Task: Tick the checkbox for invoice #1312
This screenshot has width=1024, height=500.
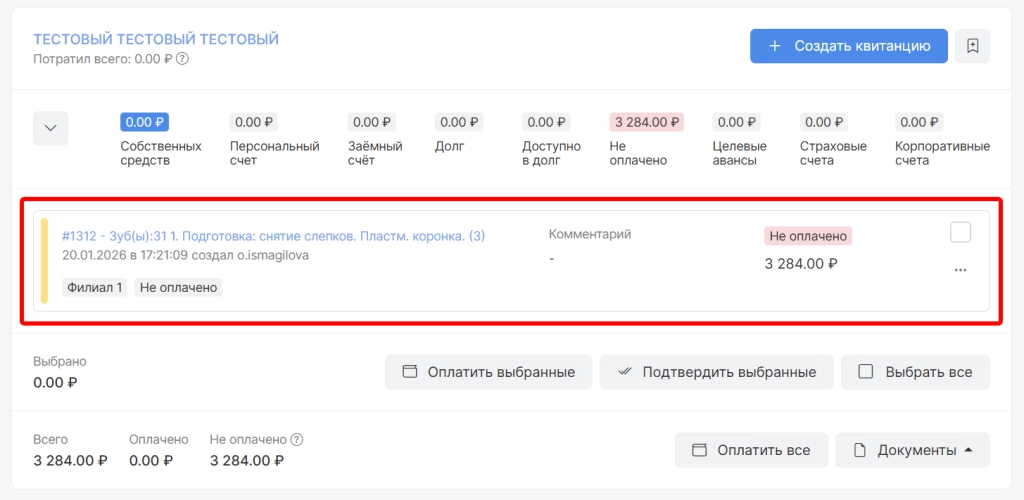Action: [960, 232]
